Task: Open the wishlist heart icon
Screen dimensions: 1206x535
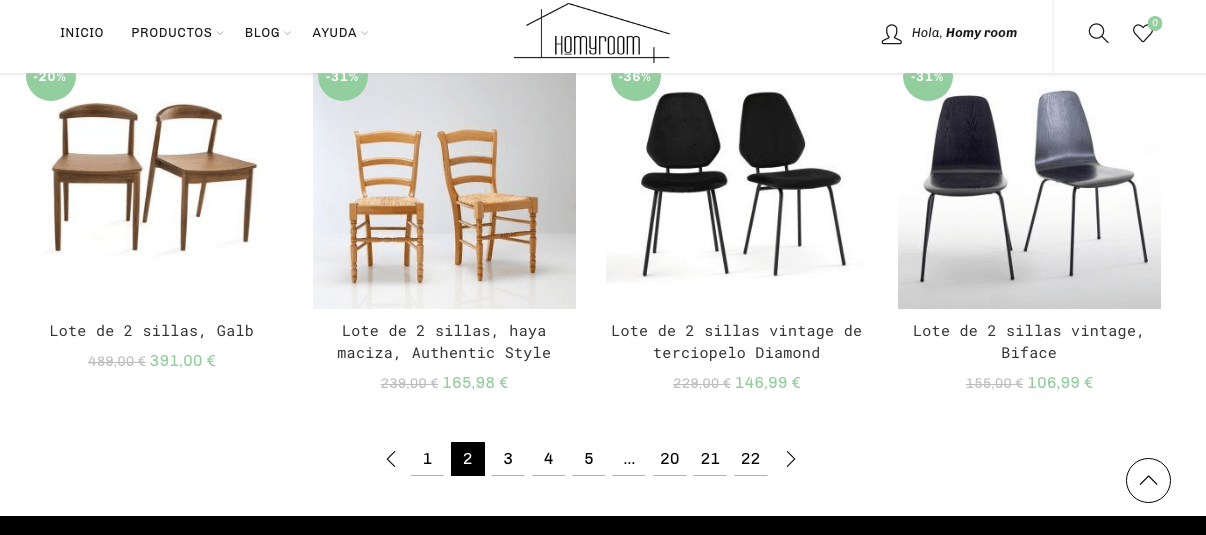Action: pos(1143,33)
